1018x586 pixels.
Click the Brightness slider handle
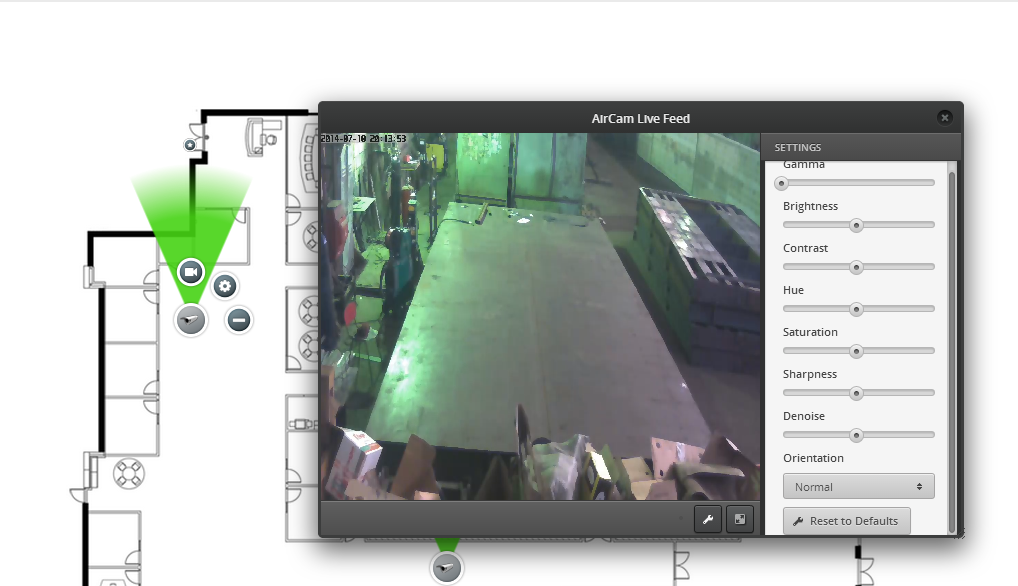(x=856, y=225)
